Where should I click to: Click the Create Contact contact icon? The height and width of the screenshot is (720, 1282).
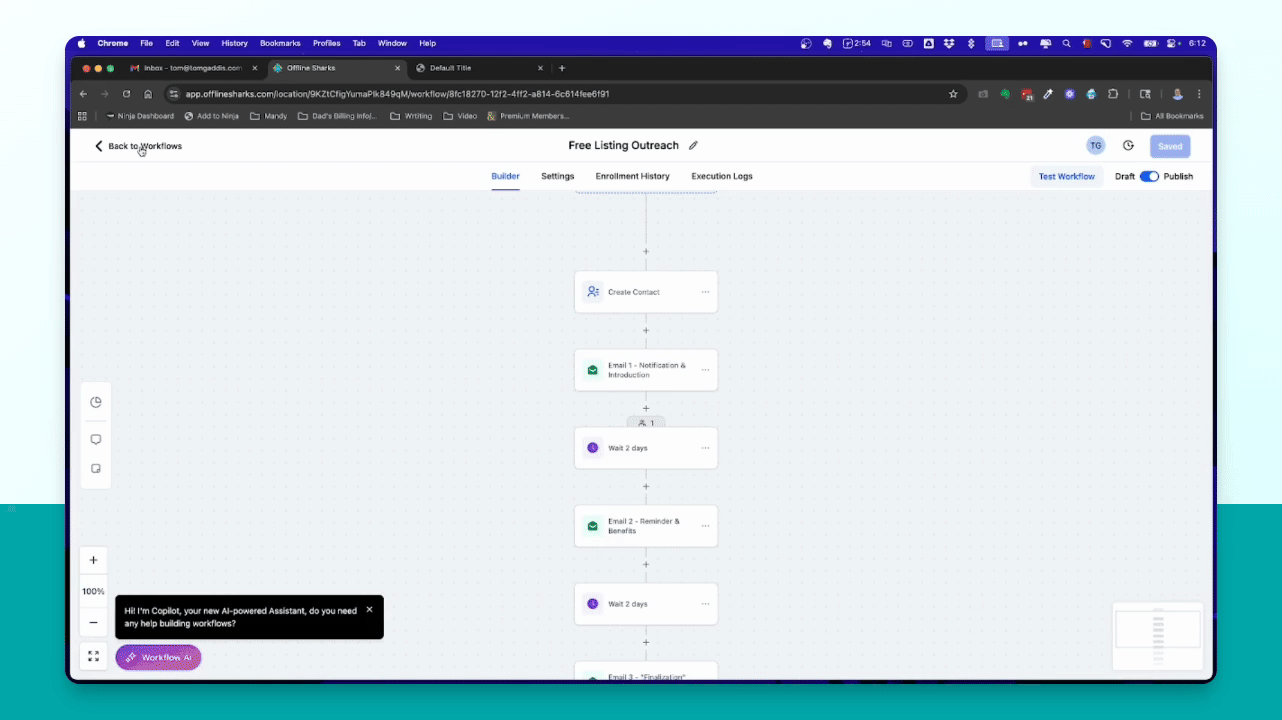point(593,292)
